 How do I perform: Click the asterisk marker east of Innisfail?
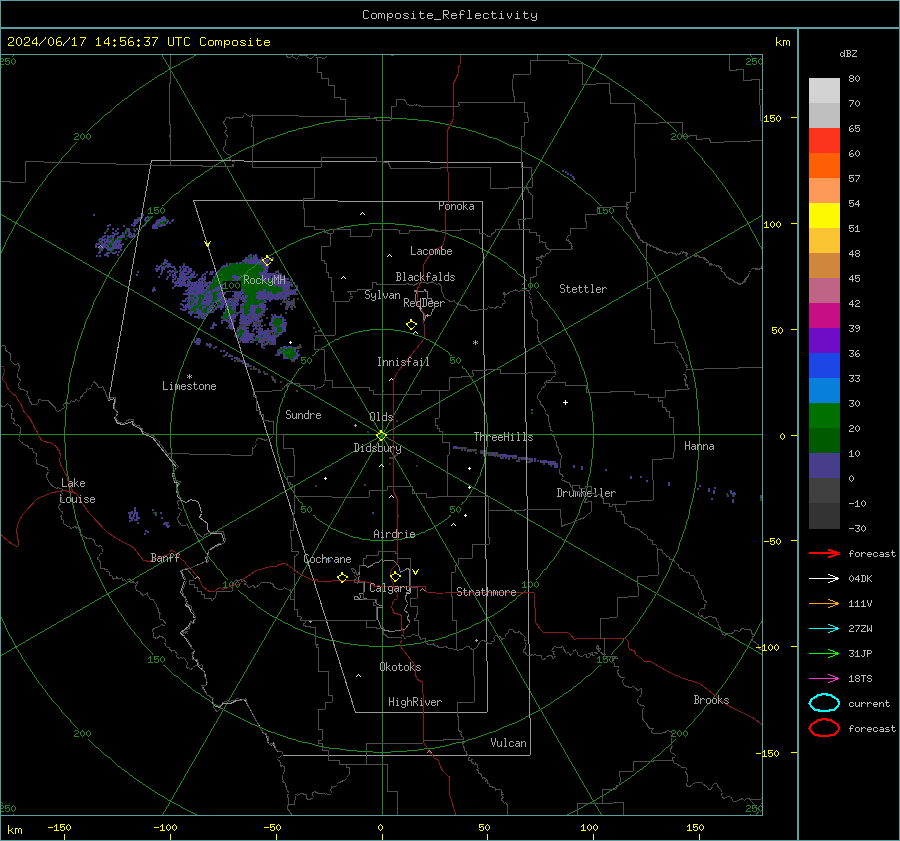click(475, 343)
